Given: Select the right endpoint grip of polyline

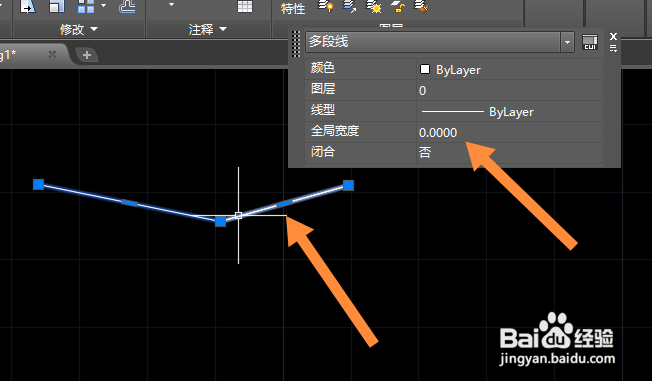Looking at the screenshot, I should (348, 186).
